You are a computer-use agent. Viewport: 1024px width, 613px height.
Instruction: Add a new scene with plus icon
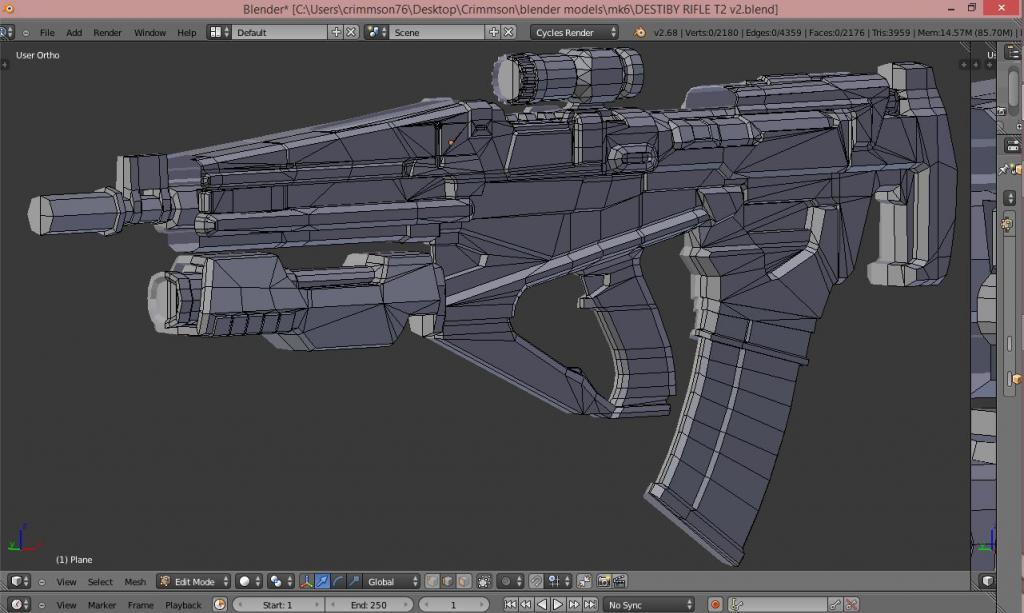click(x=493, y=32)
